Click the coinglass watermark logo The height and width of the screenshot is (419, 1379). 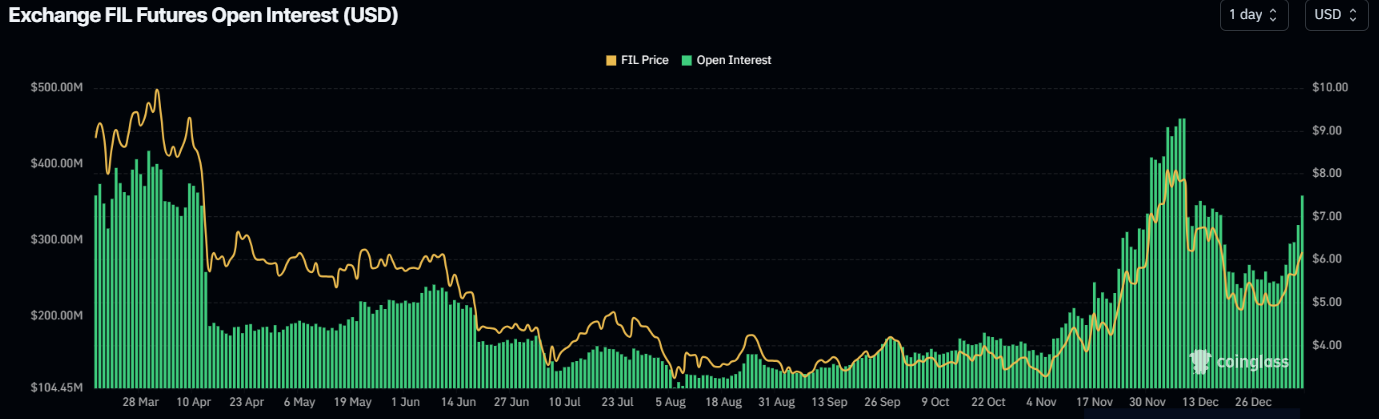(1240, 362)
